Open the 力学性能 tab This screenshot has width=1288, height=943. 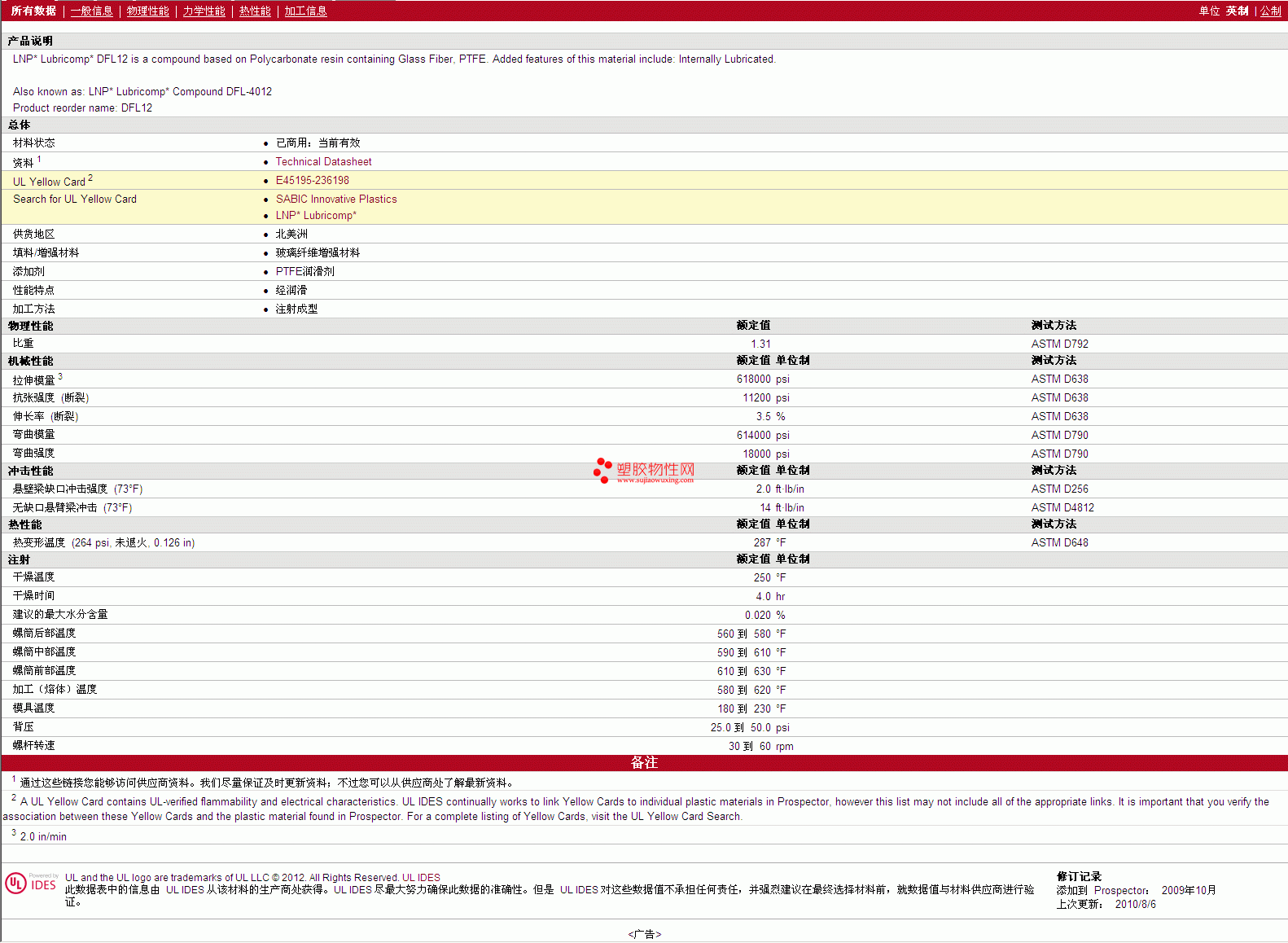point(204,11)
